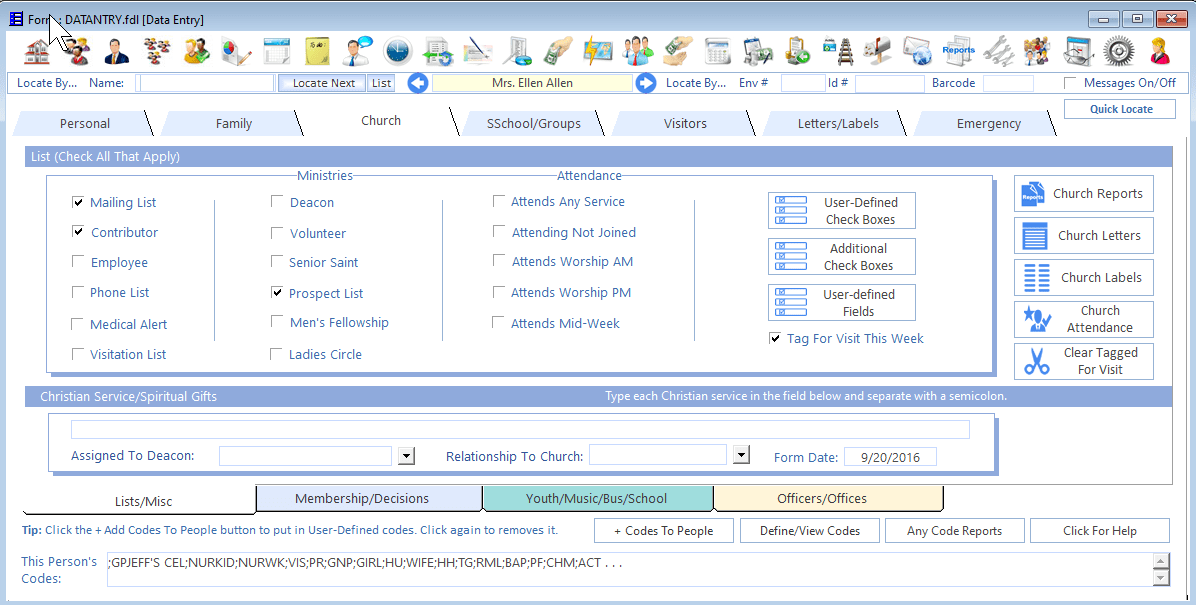
Task: Open the Letters/Labels tab
Action: [x=838, y=124]
